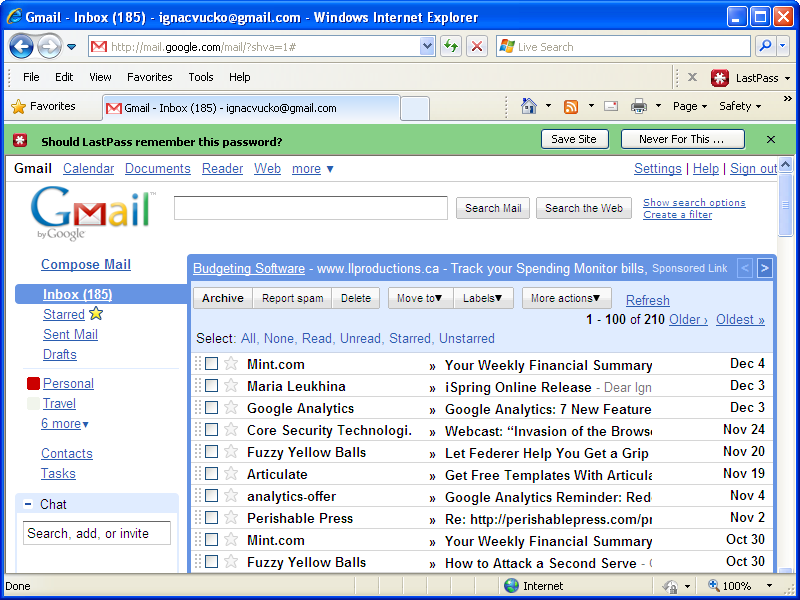Open the Tools menu
The height and width of the screenshot is (600, 800).
[x=201, y=77]
